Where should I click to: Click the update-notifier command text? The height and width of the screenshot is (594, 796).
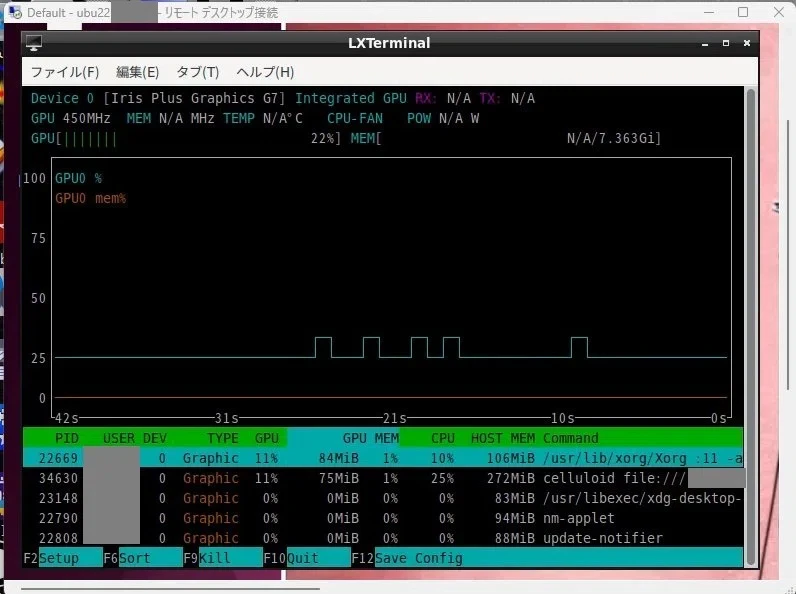[603, 538]
